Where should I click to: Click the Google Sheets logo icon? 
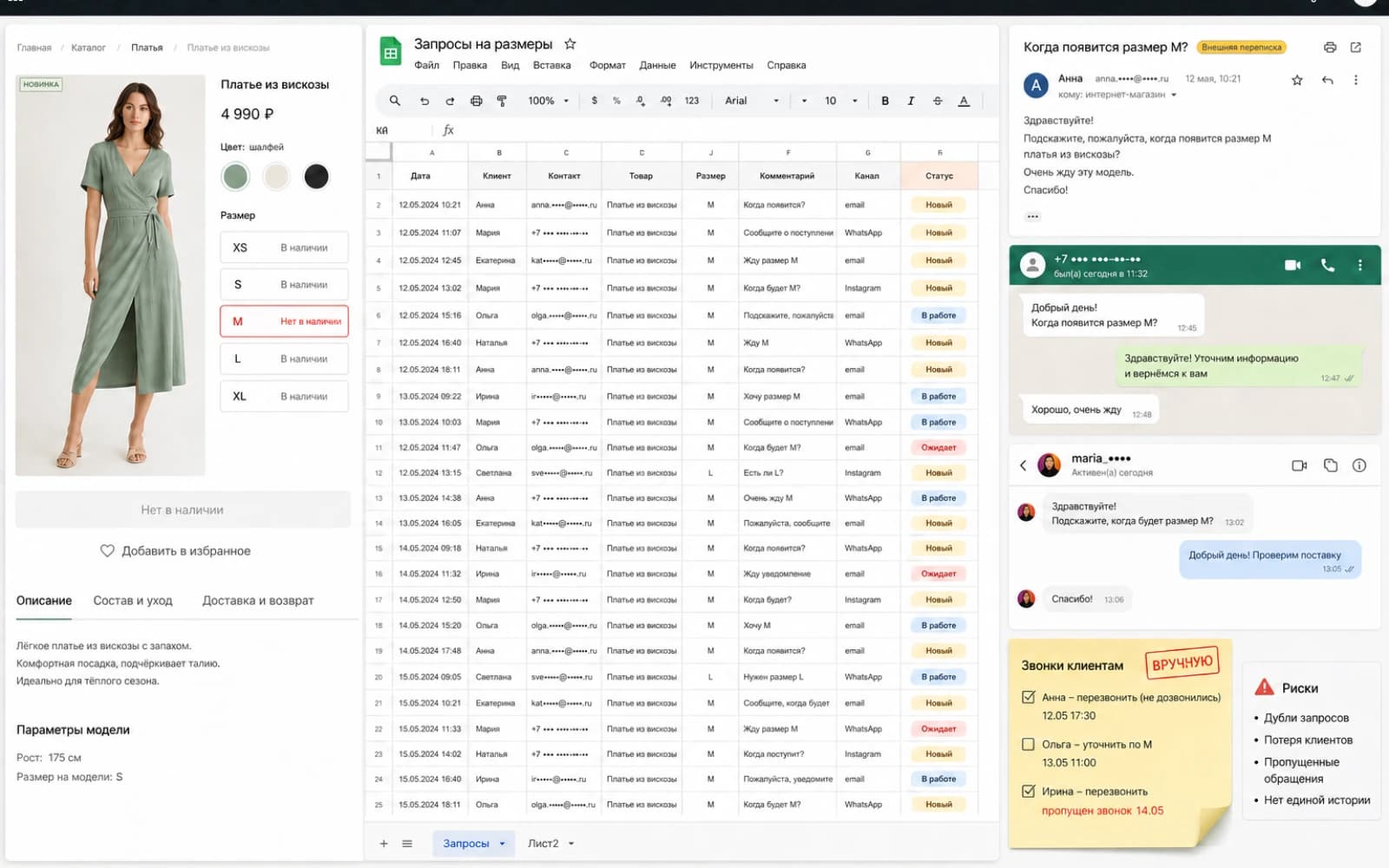click(x=391, y=52)
